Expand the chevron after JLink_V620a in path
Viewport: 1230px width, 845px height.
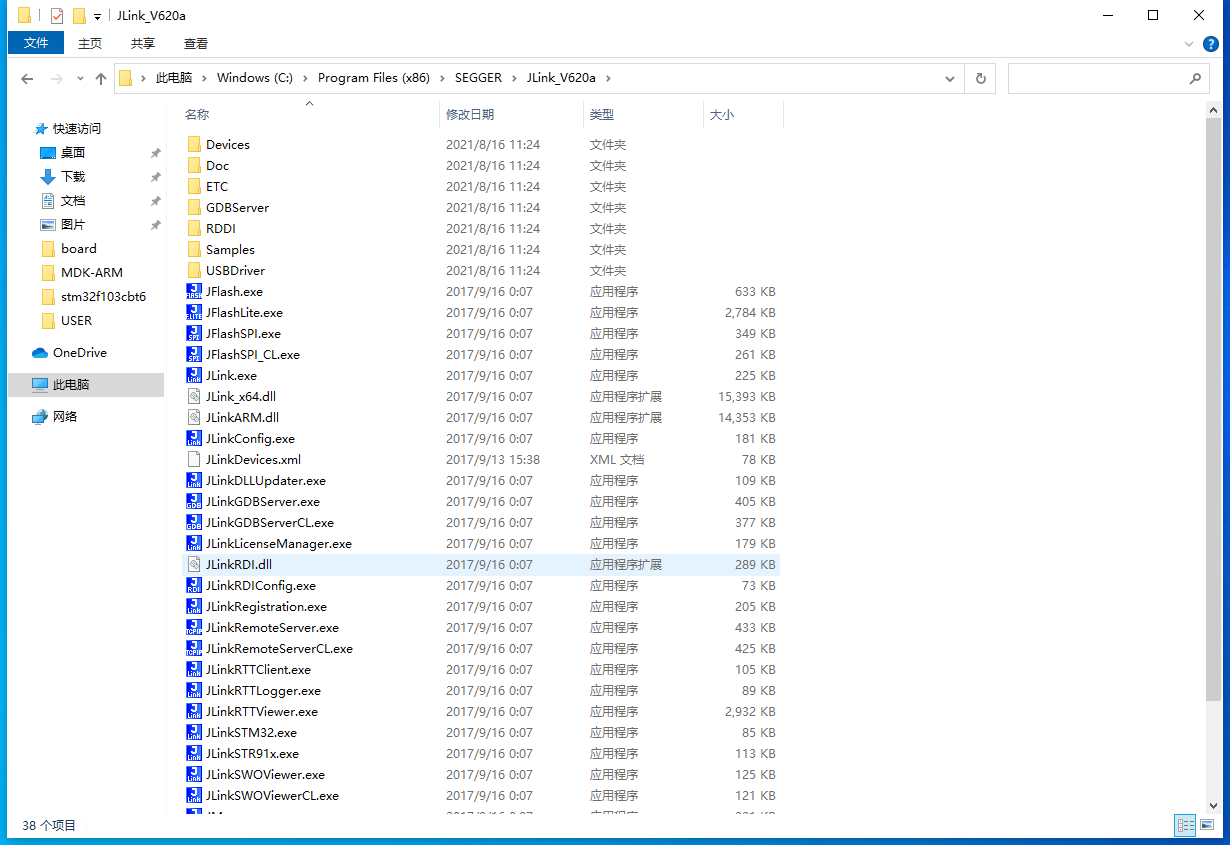pyautogui.click(x=606, y=78)
